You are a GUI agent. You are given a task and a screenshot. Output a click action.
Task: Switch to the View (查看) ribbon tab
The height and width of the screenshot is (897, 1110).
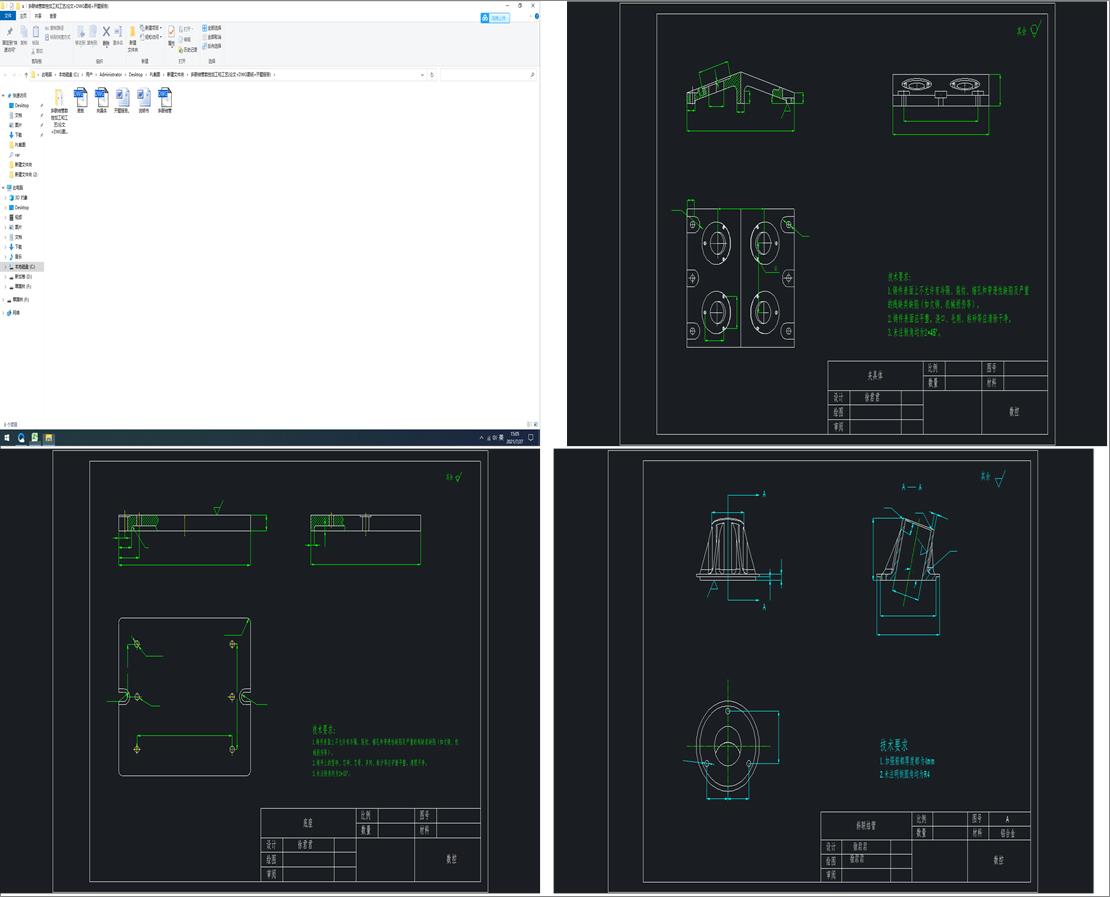click(x=53, y=16)
